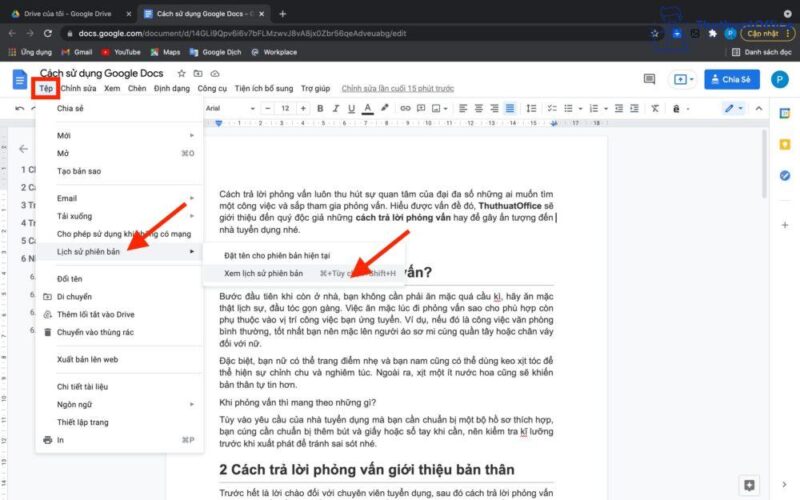Click the font size field showing 12
The image size is (800, 500).
pos(285,108)
